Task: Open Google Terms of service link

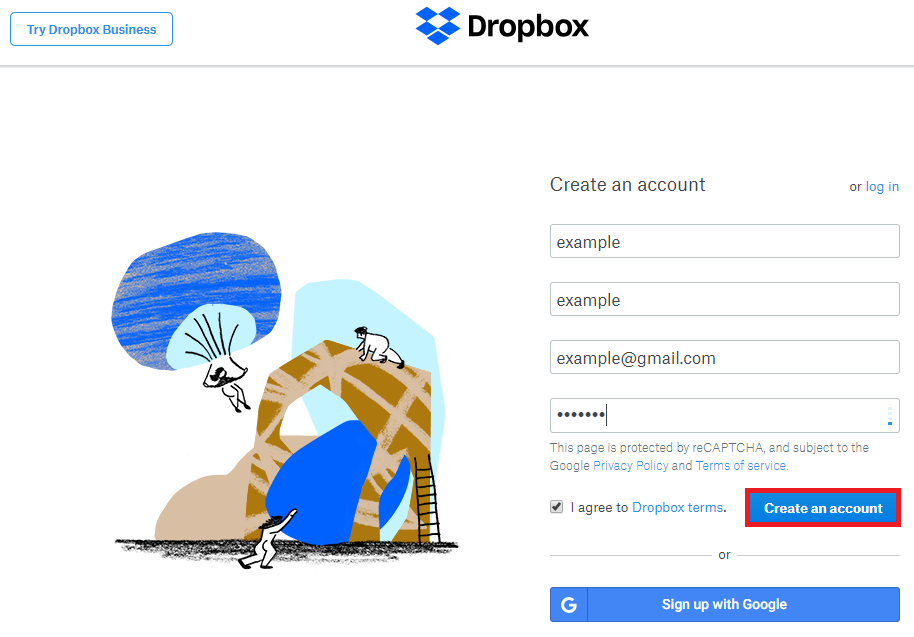Action: coord(741,466)
